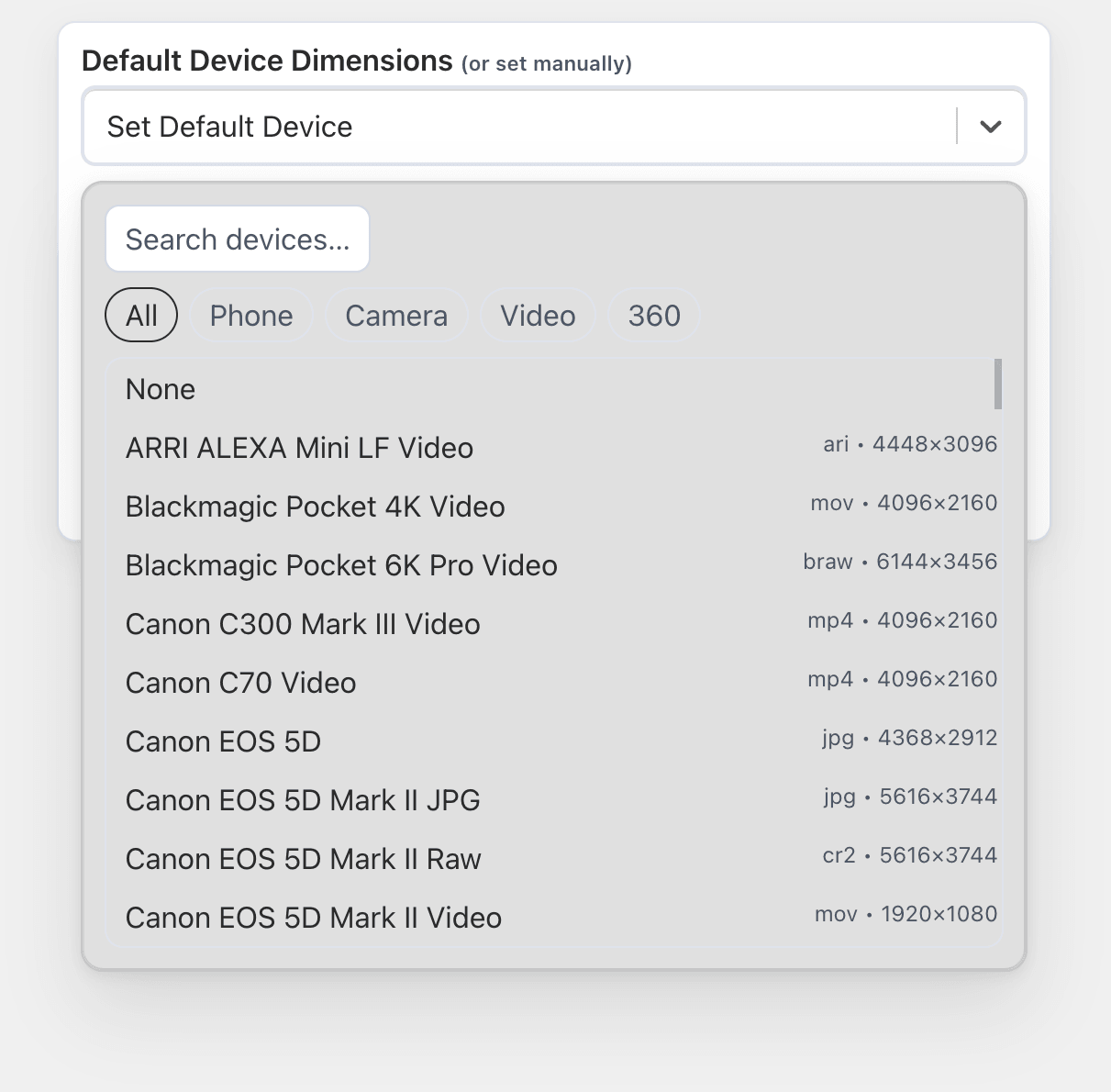This screenshot has width=1111, height=1092.
Task: Enable the Video filter
Action: (538, 315)
